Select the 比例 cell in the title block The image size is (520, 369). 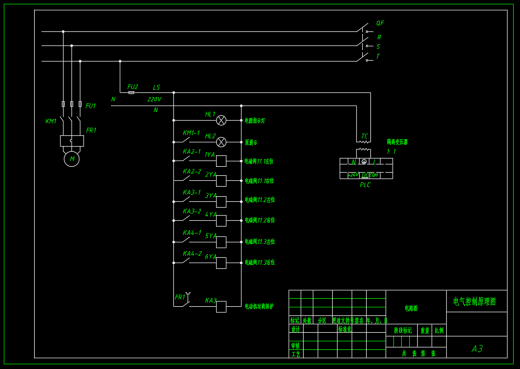pyautogui.click(x=439, y=330)
